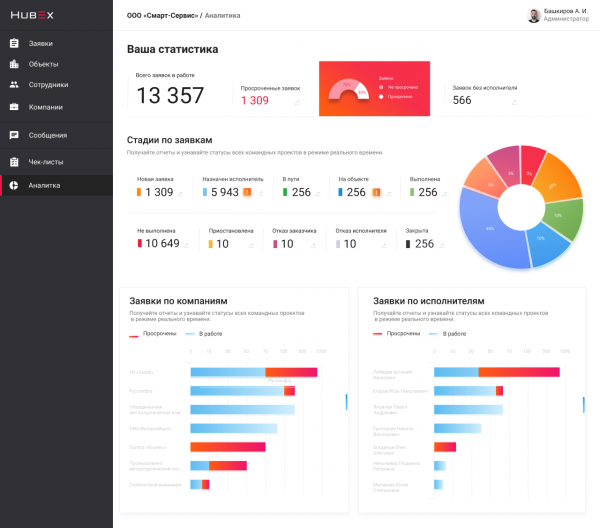Viewport: 600px width, 528px height.
Task: Click ООО «Смарт-Сервис» breadcrumb link
Action: (162, 16)
